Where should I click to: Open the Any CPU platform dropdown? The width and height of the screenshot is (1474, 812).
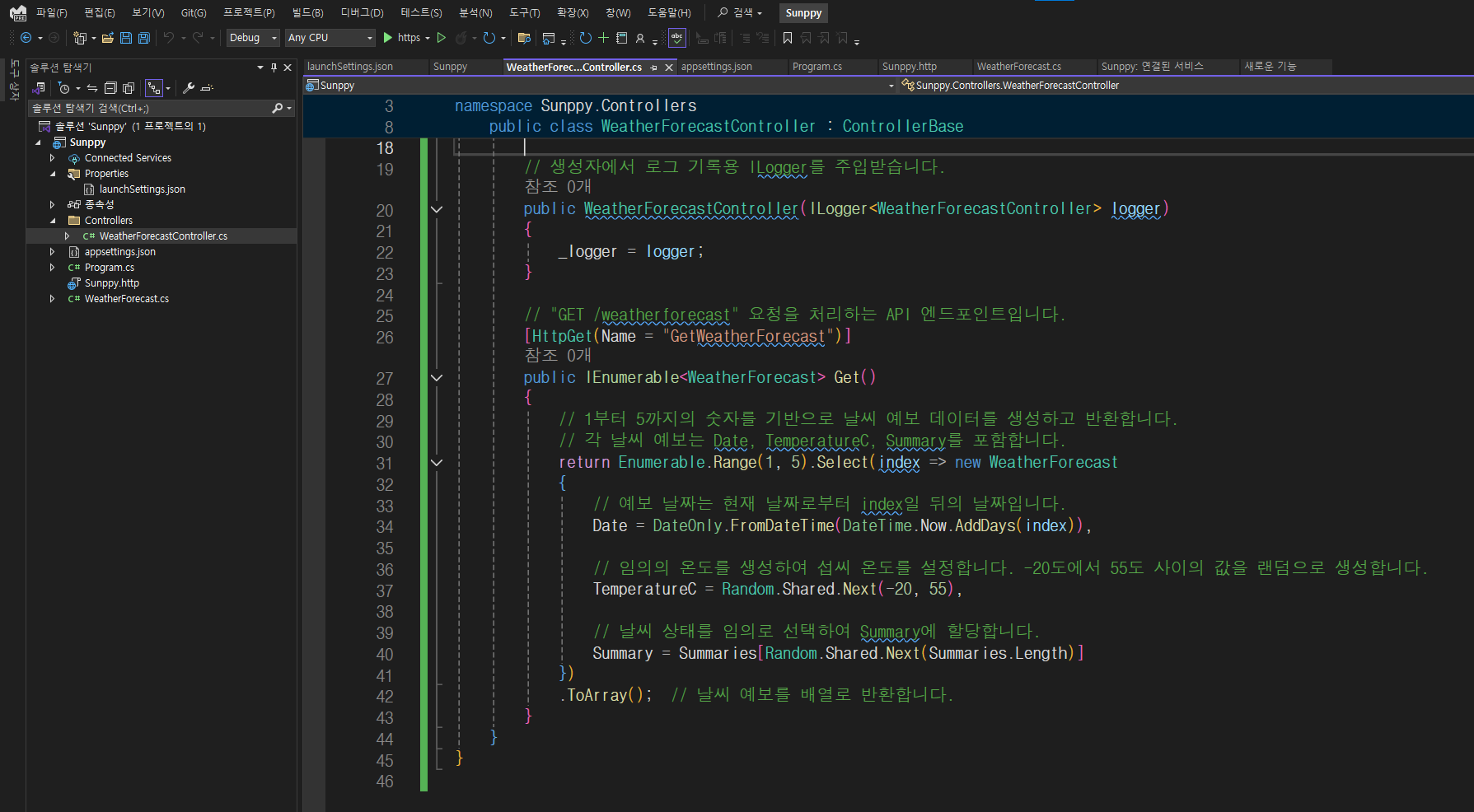(330, 38)
